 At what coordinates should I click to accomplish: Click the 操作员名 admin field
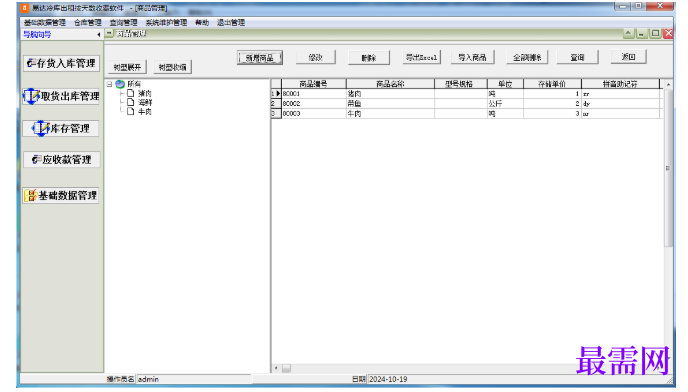(193, 379)
